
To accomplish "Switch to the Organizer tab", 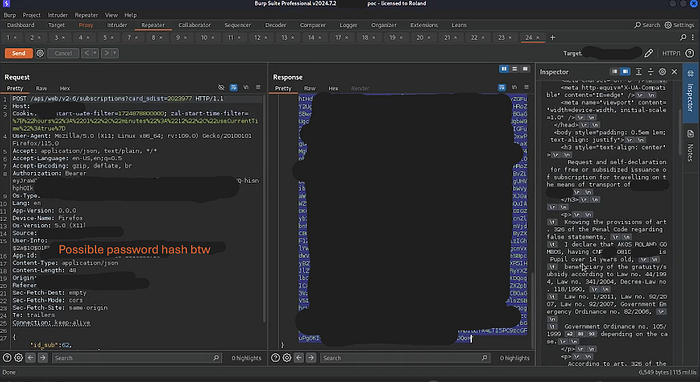I will click(383, 25).
